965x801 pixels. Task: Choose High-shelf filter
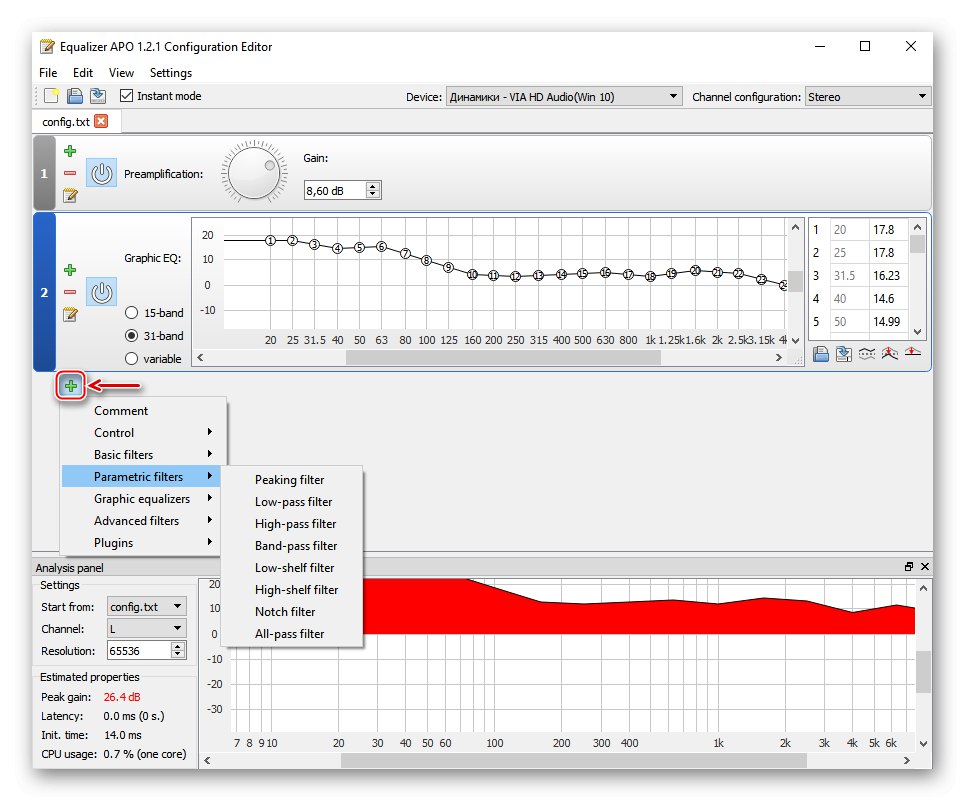pyautogui.click(x=292, y=590)
